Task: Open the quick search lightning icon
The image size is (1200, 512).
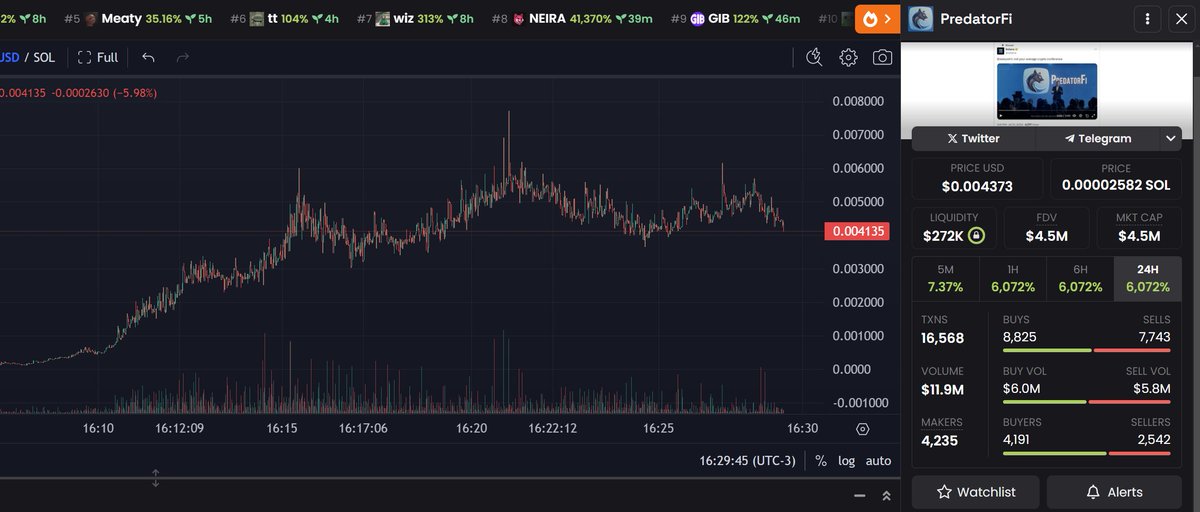Action: tap(814, 57)
